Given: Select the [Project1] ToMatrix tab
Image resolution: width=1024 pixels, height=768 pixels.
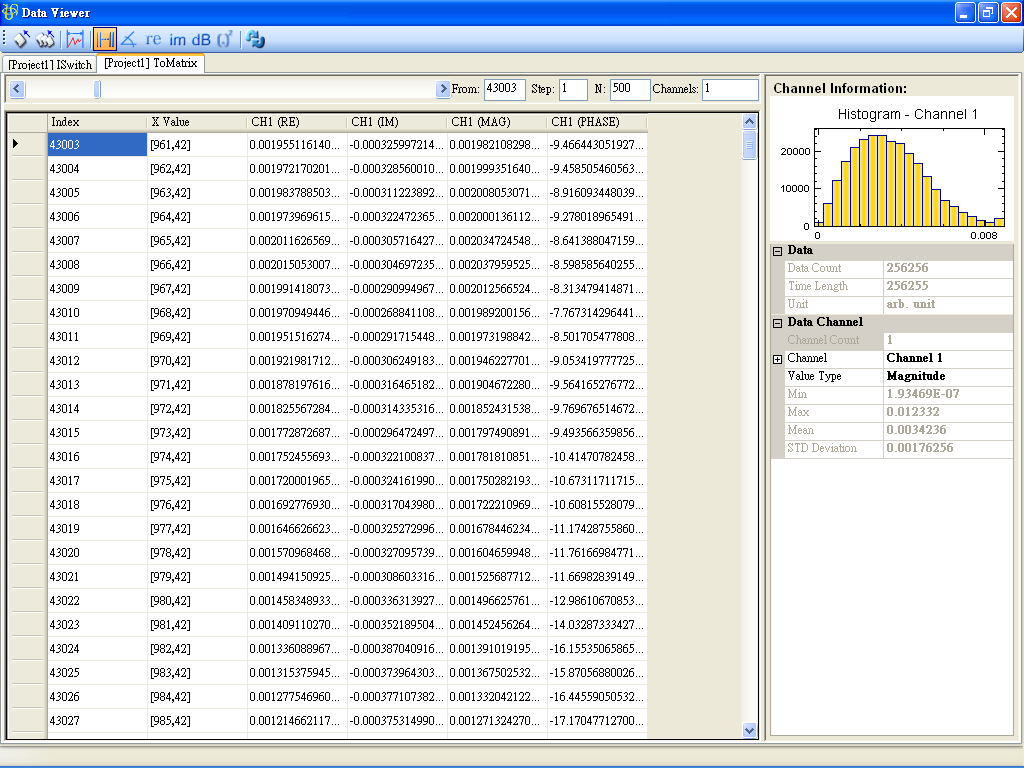Looking at the screenshot, I should [x=151, y=63].
